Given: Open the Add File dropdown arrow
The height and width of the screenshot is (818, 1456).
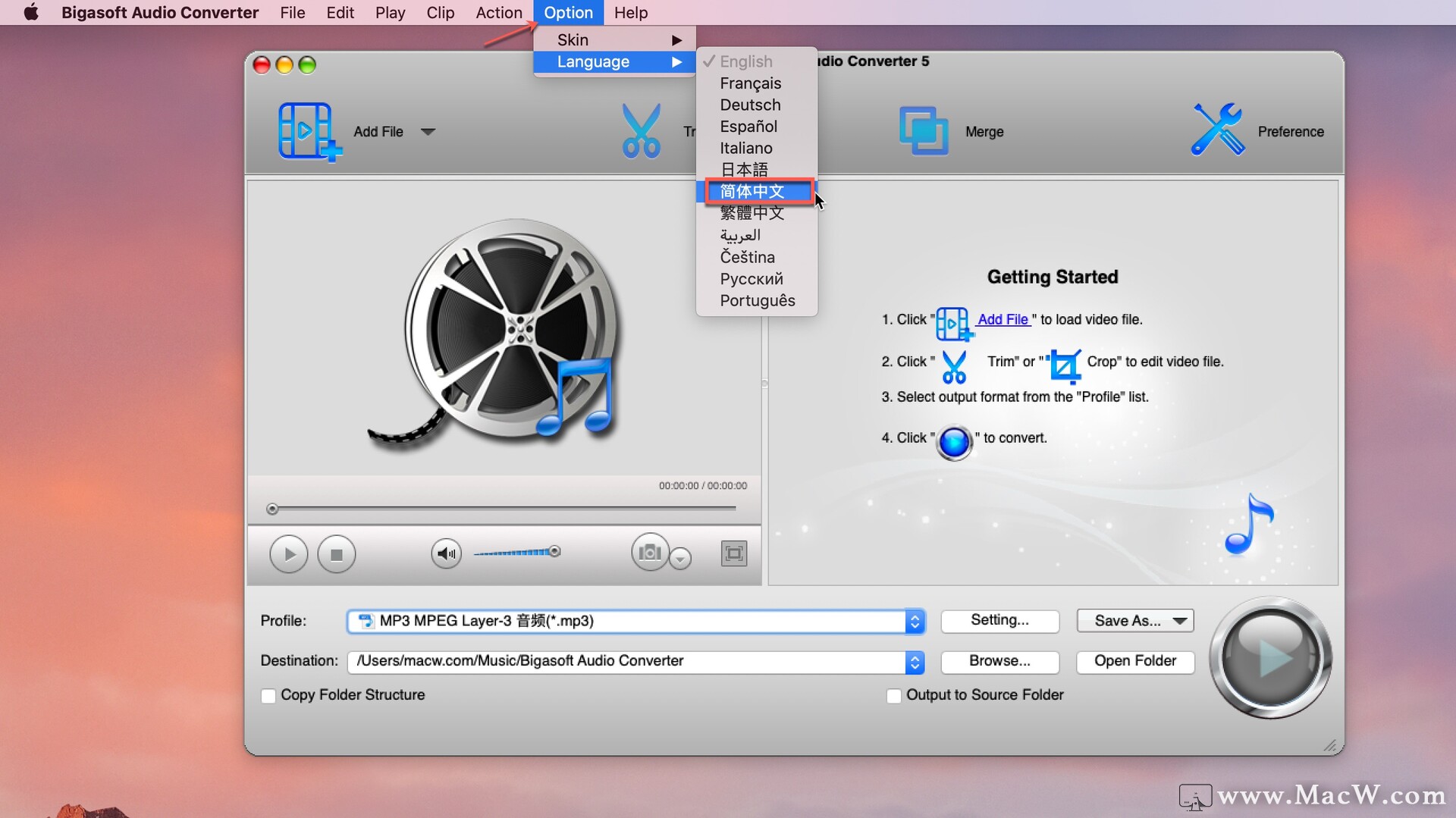Looking at the screenshot, I should click(428, 132).
